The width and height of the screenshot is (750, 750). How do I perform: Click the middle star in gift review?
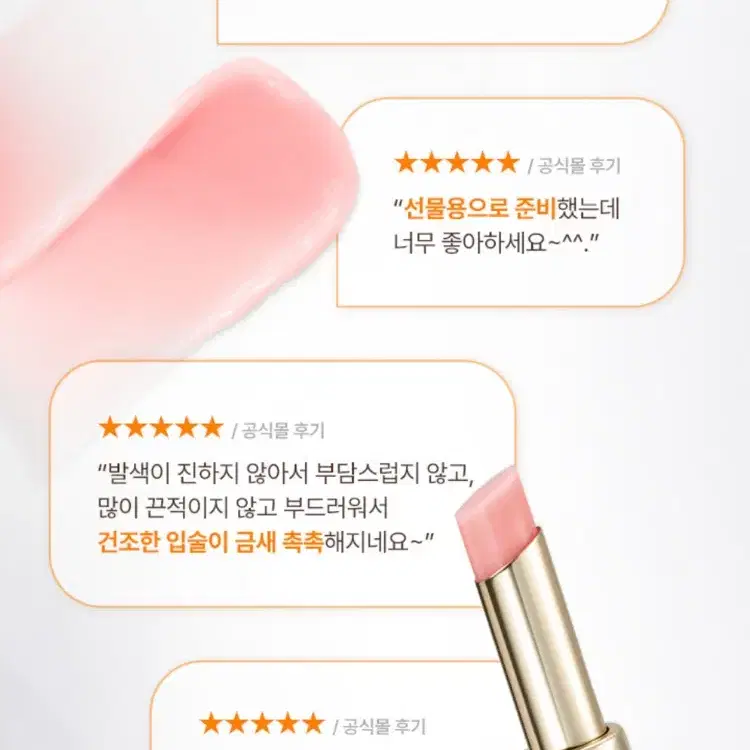pyautogui.click(x=457, y=163)
